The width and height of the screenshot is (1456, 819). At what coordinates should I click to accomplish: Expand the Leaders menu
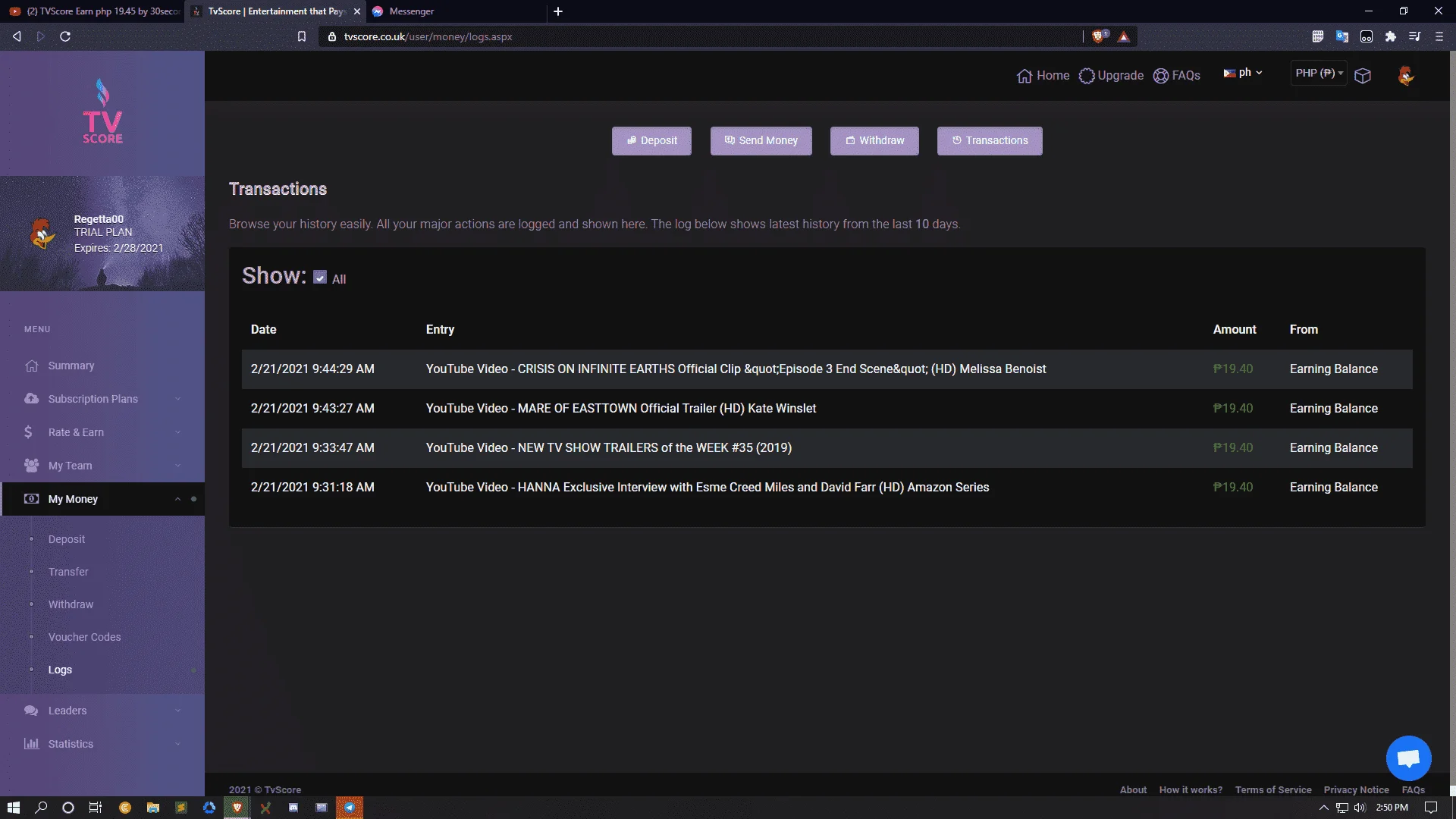pos(102,711)
